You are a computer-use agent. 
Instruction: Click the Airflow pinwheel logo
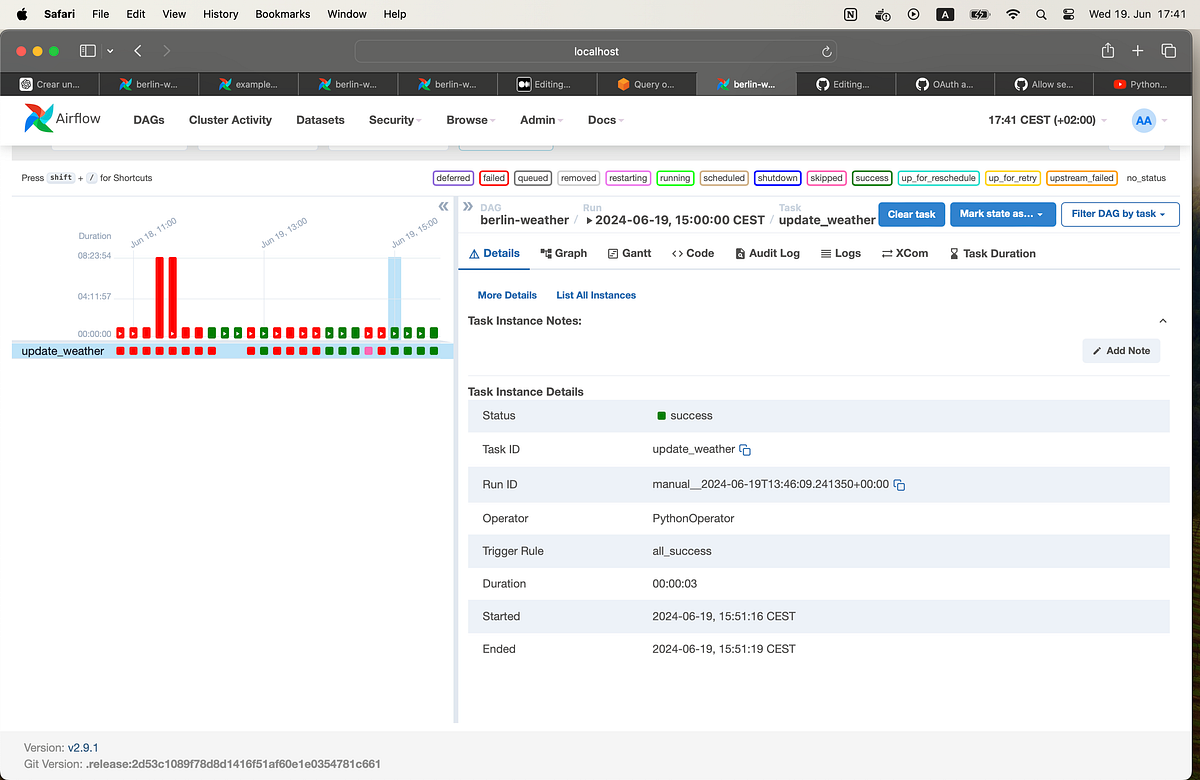click(x=38, y=118)
